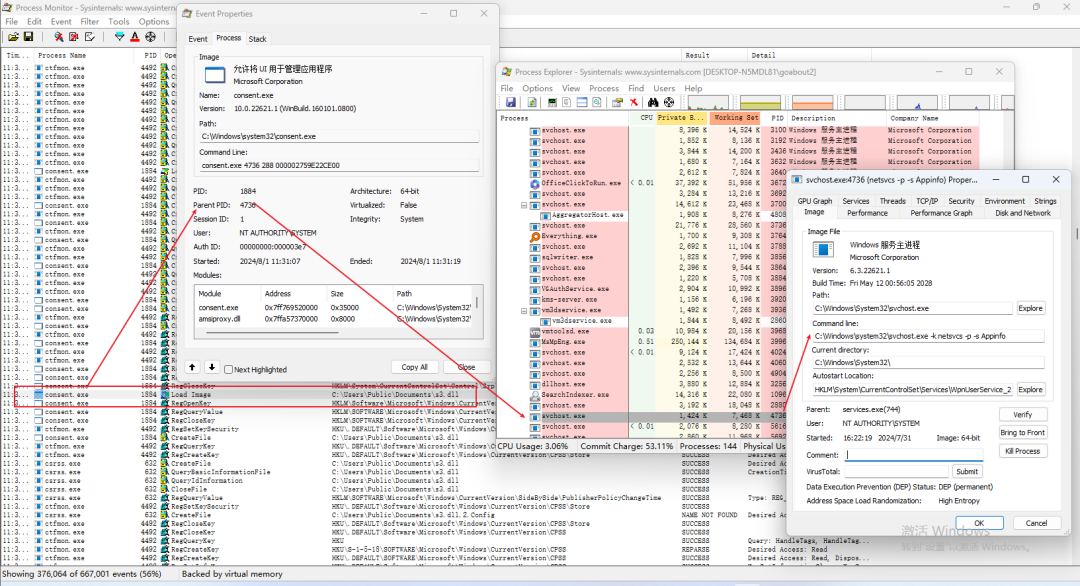Collapse the vm3dservice.exe tree node
The height and width of the screenshot is (586, 1080).
(x=524, y=311)
